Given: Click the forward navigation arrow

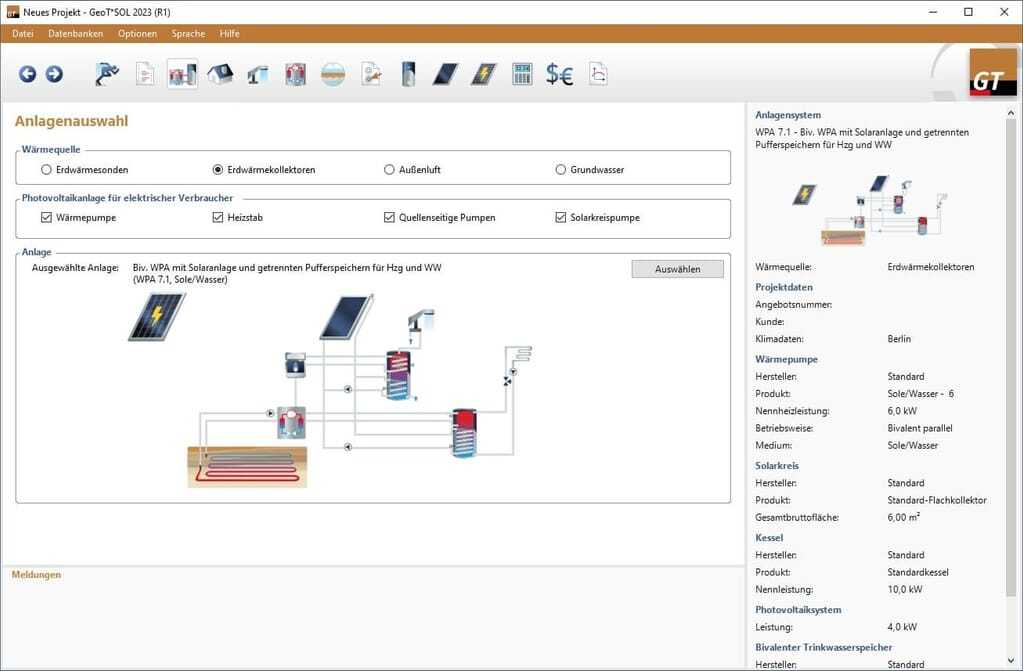Looking at the screenshot, I should [54, 74].
